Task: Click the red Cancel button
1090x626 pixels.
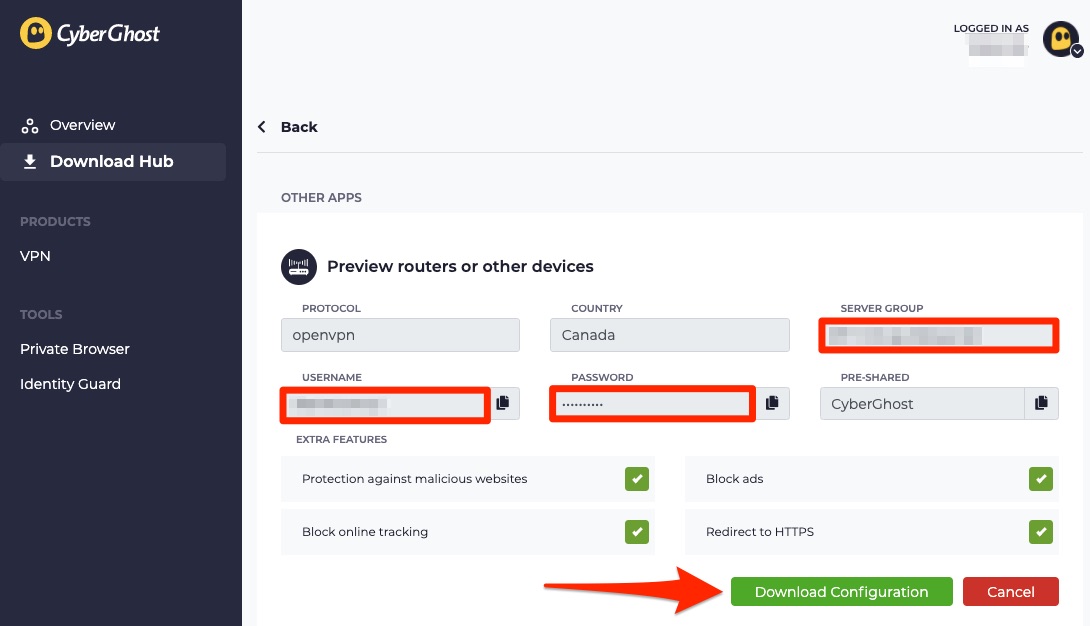Action: [x=1011, y=591]
